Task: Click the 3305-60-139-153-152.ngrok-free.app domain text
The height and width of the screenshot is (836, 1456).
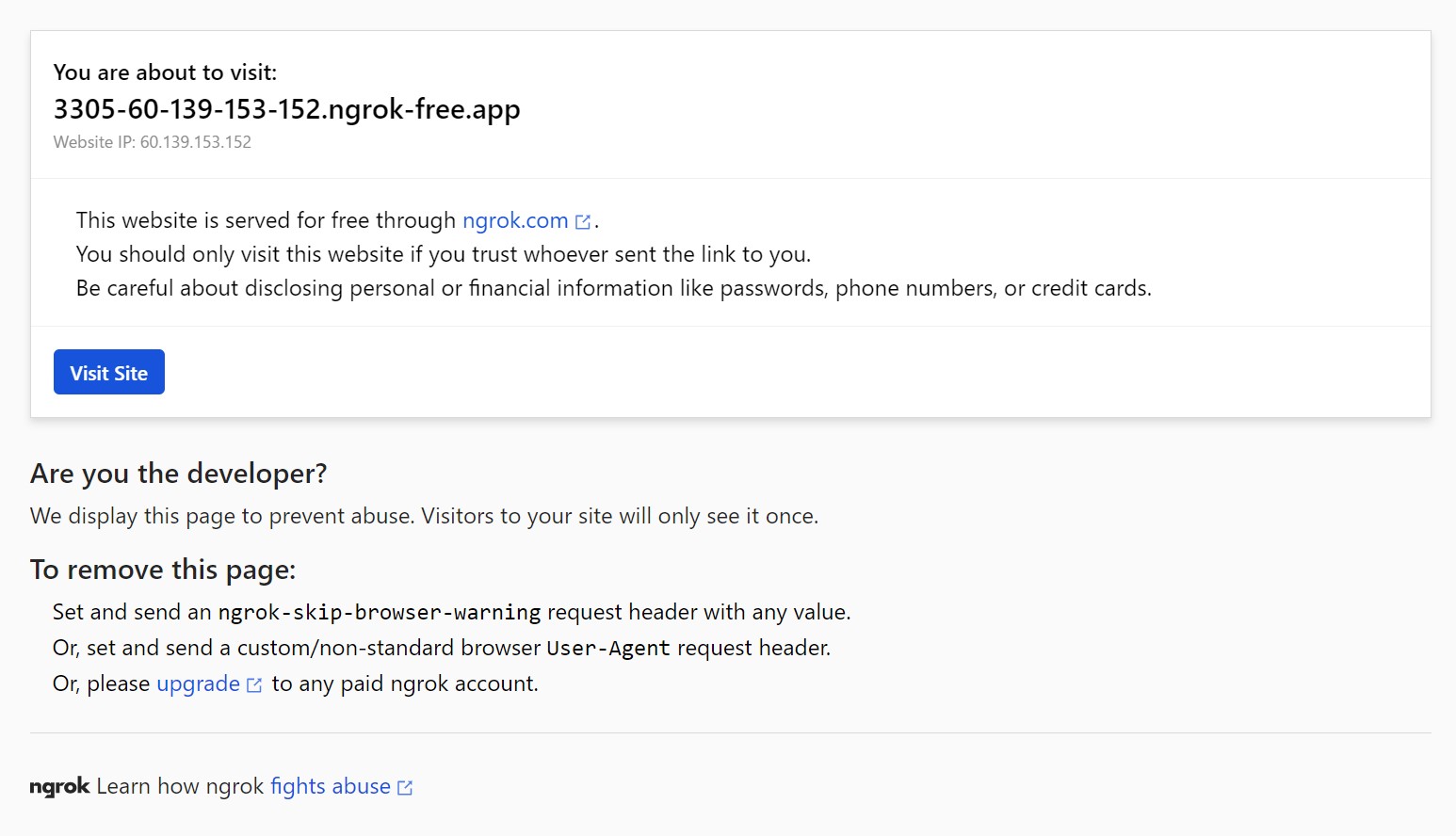Action: [x=286, y=109]
